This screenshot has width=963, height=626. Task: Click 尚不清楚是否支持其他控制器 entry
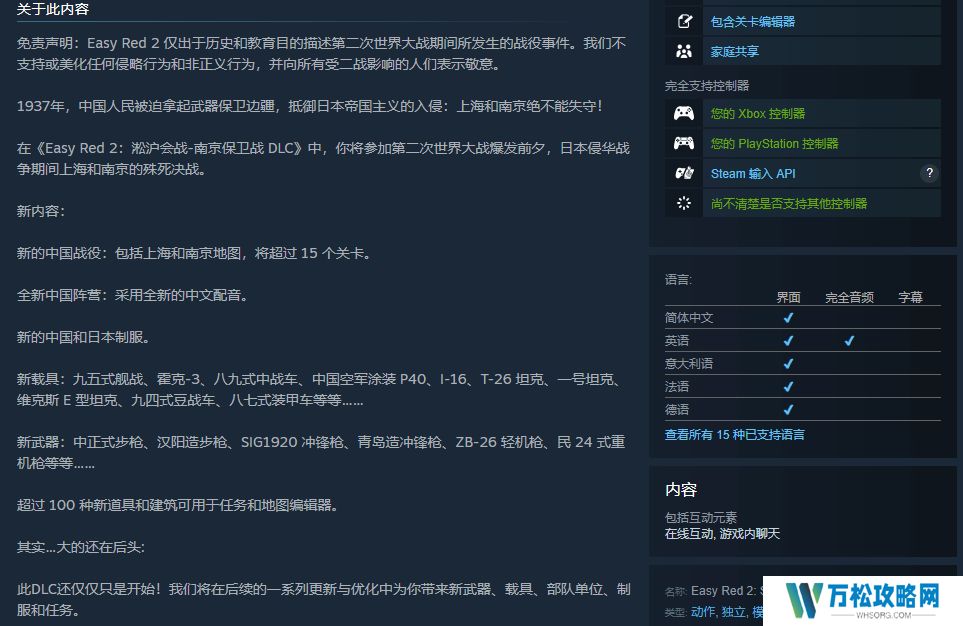[789, 204]
